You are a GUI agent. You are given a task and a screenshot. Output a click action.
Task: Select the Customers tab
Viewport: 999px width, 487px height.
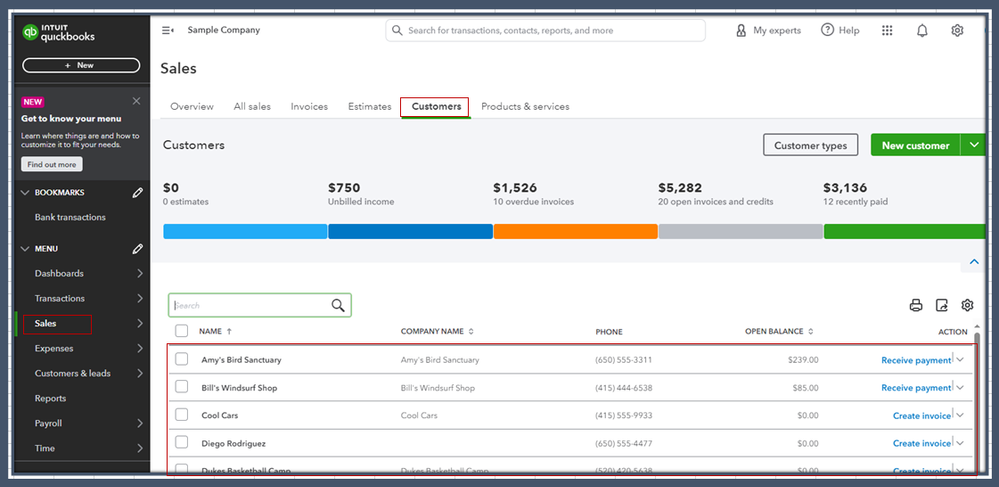pyautogui.click(x=436, y=106)
